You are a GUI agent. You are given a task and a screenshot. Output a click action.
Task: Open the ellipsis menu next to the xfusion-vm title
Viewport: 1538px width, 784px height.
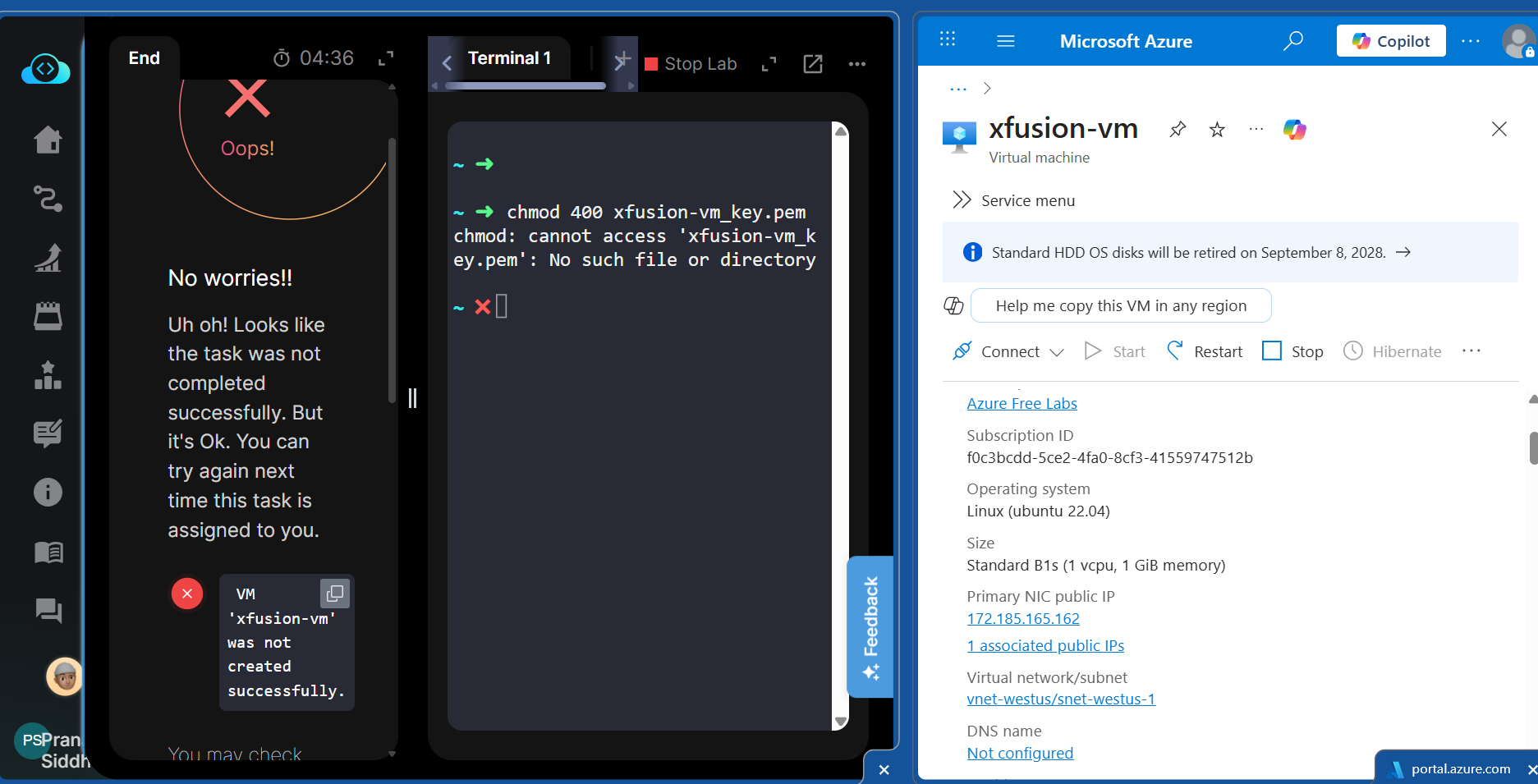(1256, 129)
